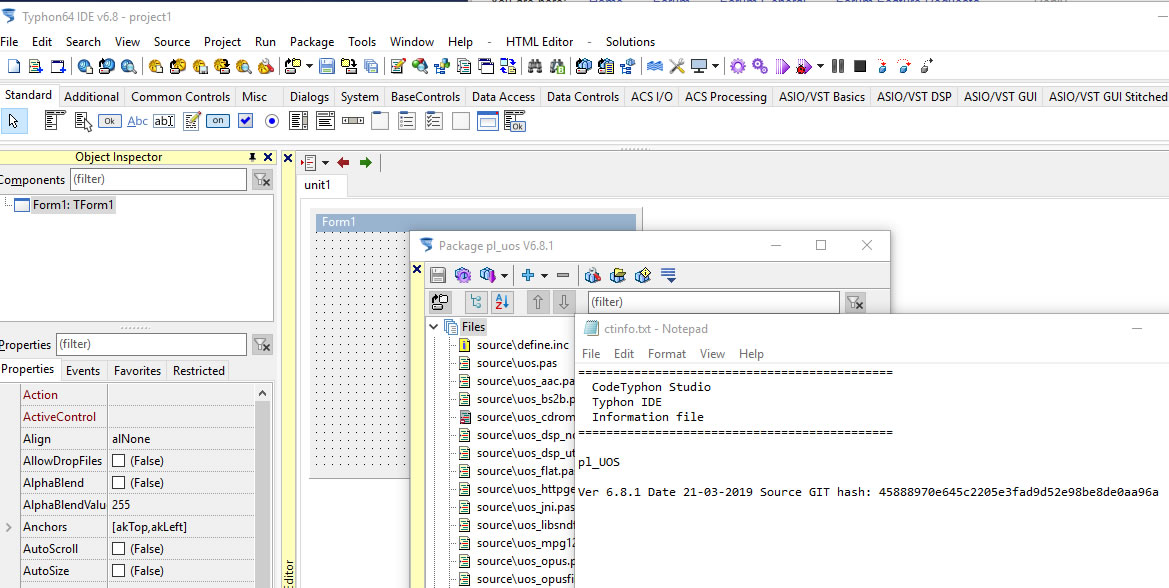Image resolution: width=1169 pixels, height=588 pixels.
Task: Select the TEdit 'abI' palette component
Action: pos(163,121)
